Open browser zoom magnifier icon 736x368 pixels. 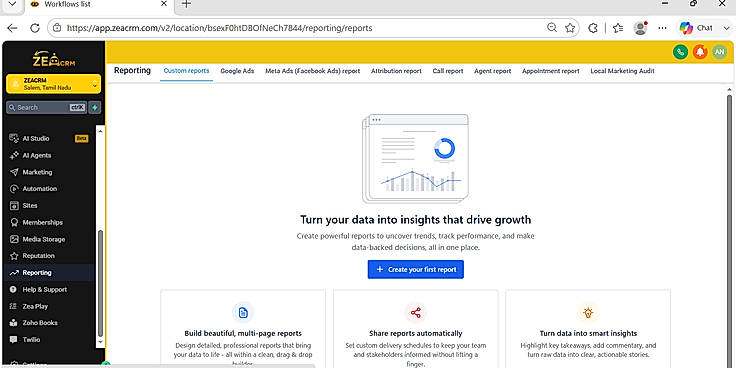pos(552,28)
